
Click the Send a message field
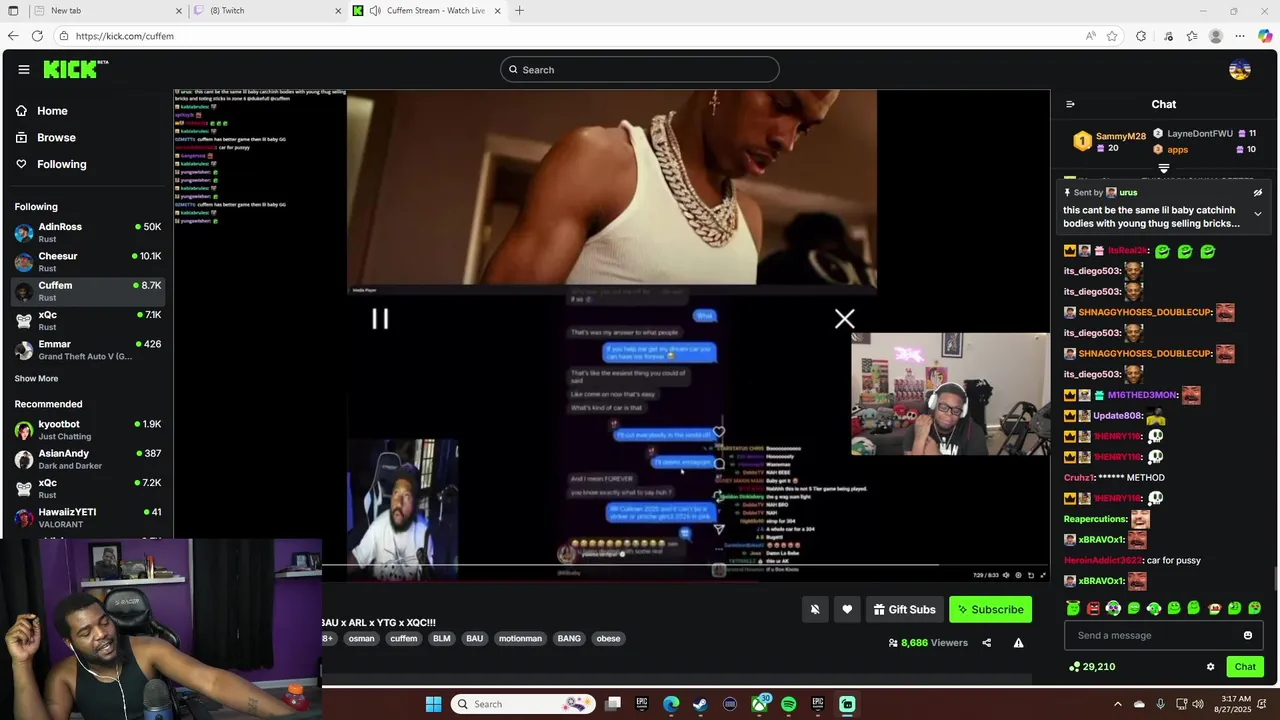pyautogui.click(x=1164, y=635)
